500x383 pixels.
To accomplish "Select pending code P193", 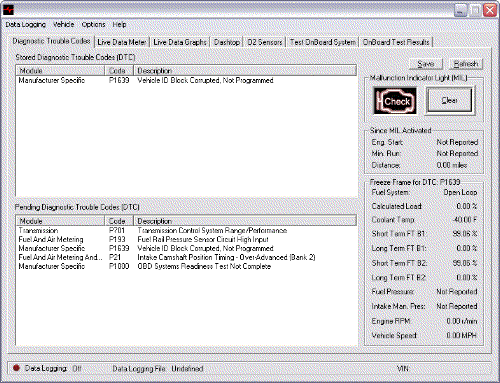I will point(117,239).
